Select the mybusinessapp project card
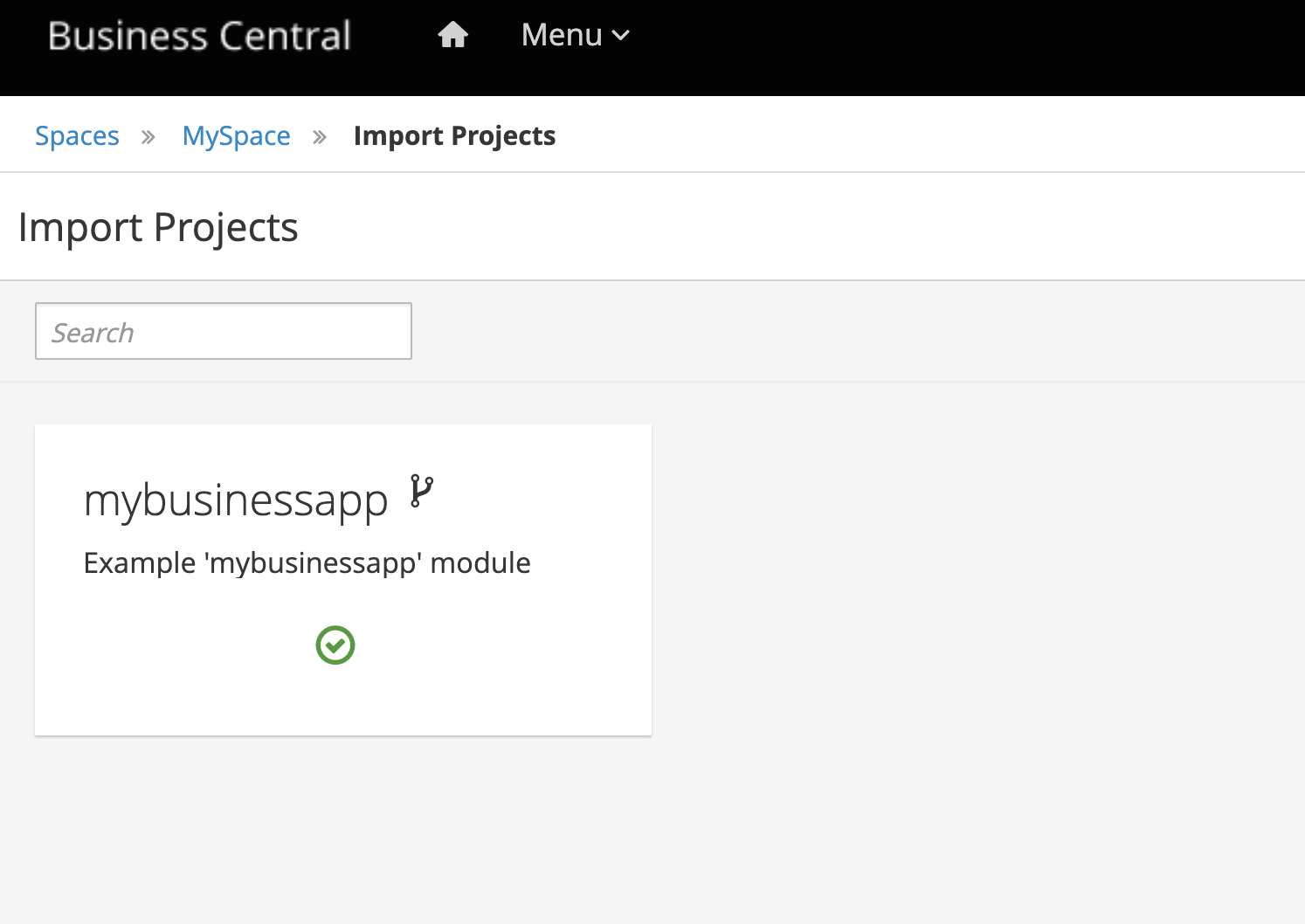 click(x=343, y=580)
